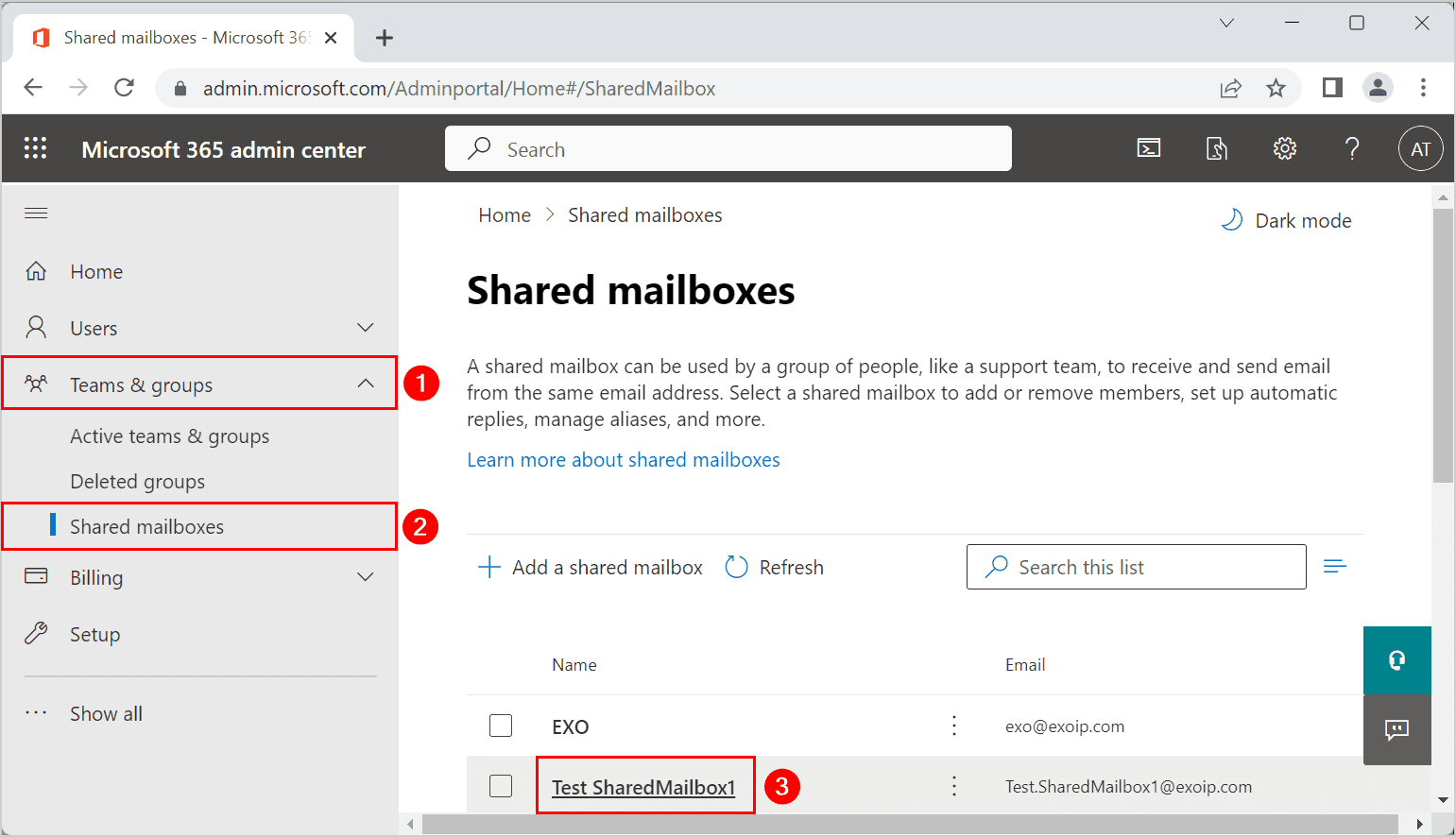Open the Shared mailboxes item in the sidebar
The image size is (1456, 837).
pos(146,526)
